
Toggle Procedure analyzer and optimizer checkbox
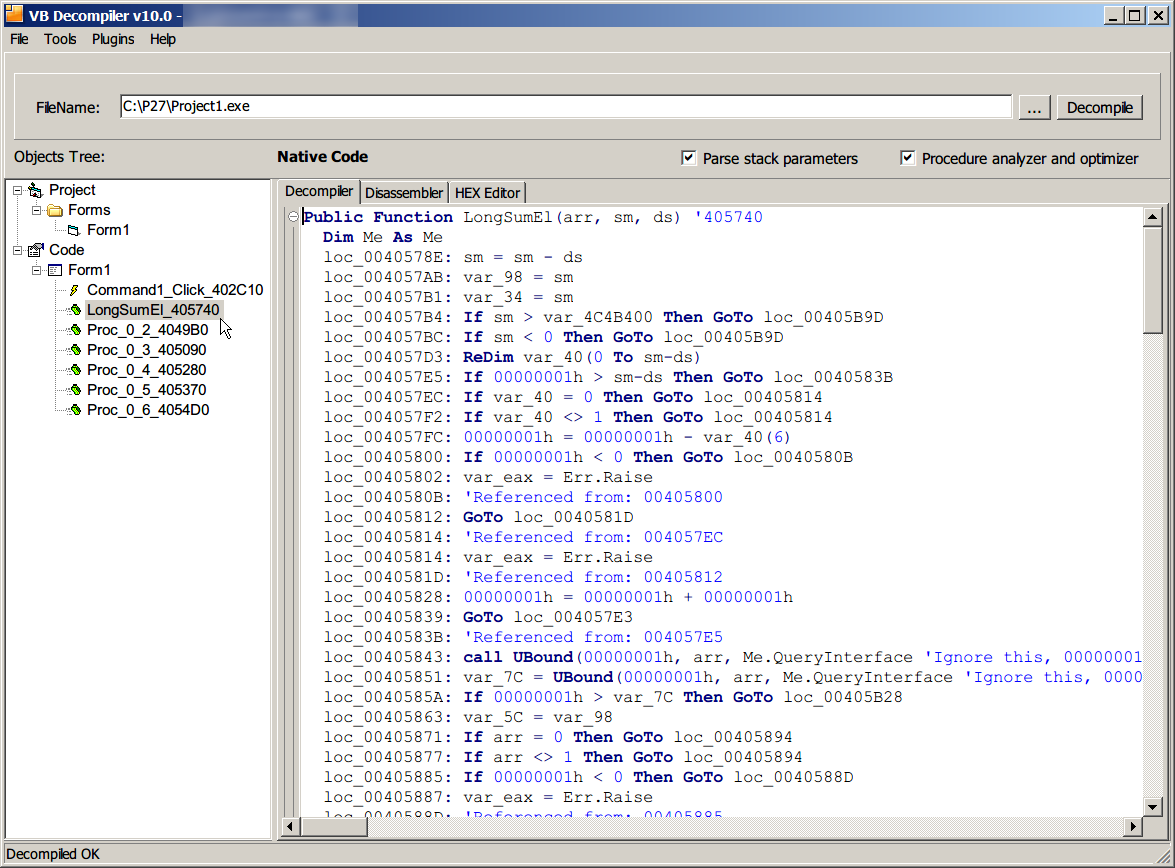click(907, 158)
